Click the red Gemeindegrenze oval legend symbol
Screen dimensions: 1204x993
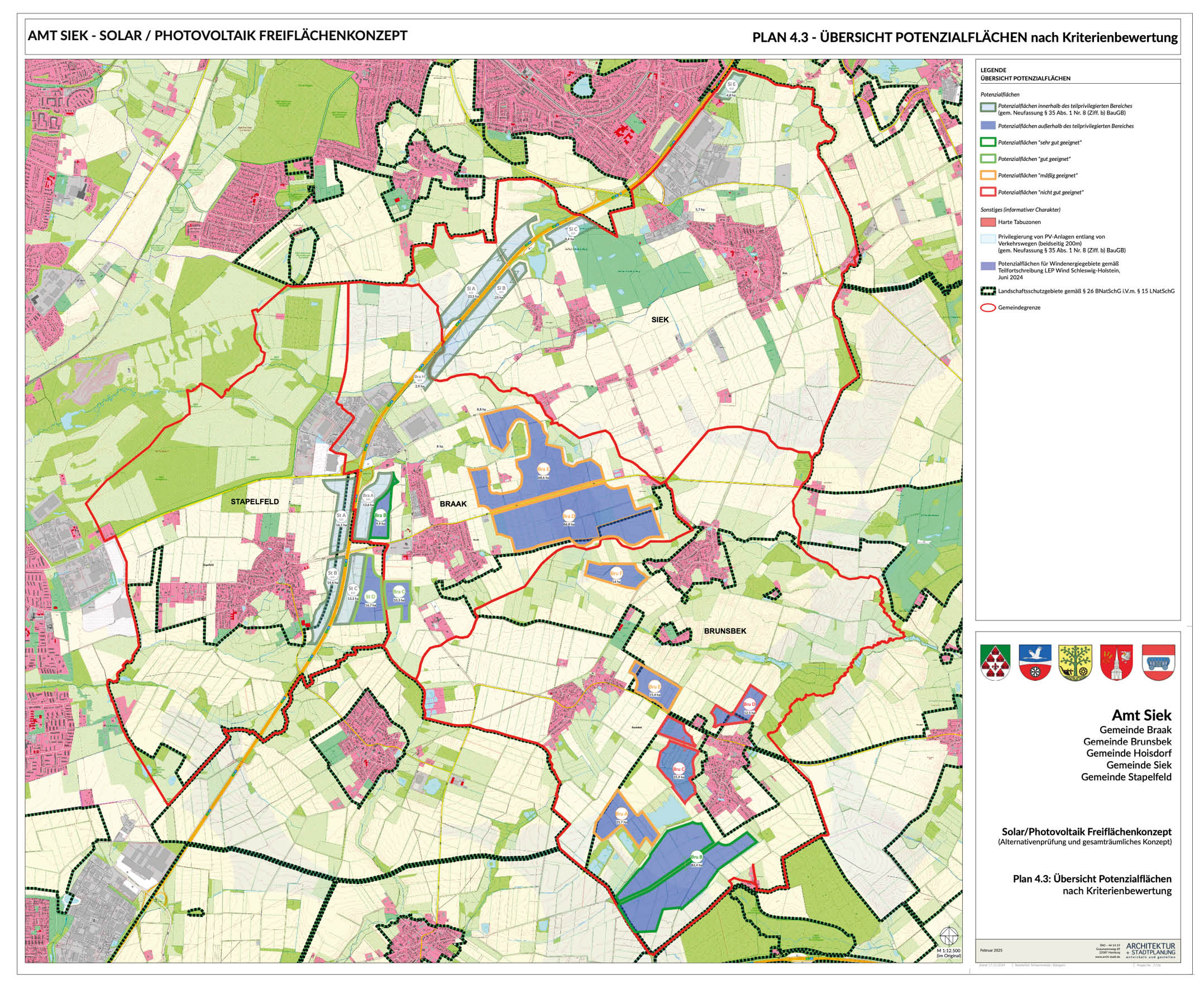(988, 308)
